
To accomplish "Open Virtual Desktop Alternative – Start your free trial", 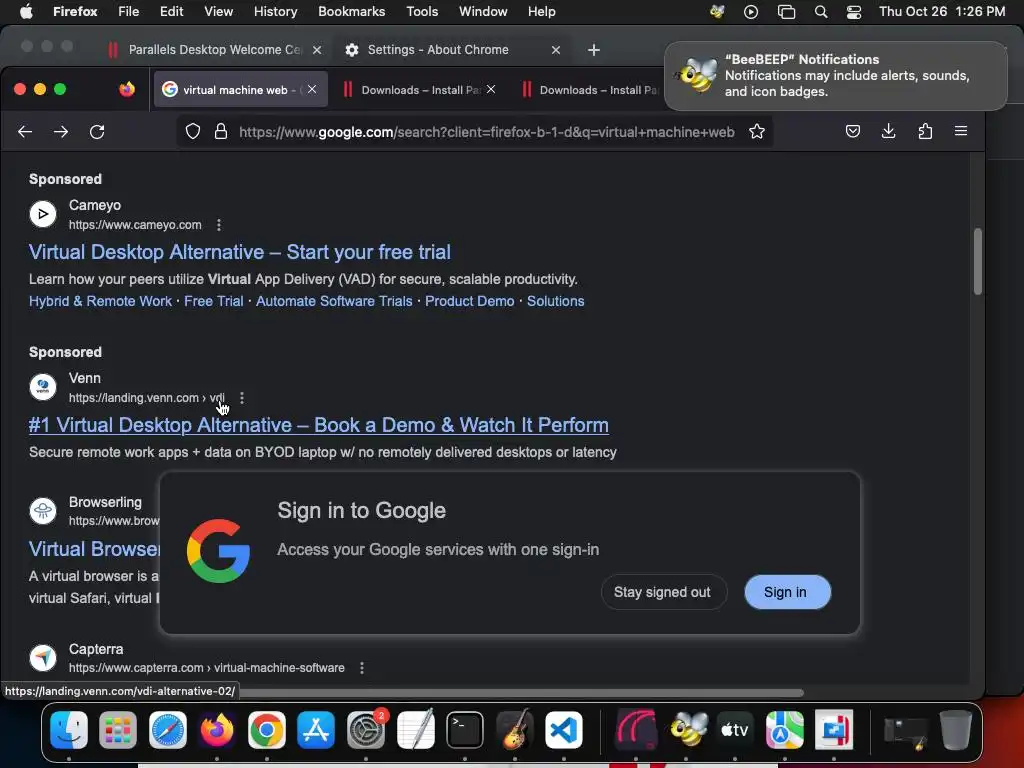I will 240,252.
